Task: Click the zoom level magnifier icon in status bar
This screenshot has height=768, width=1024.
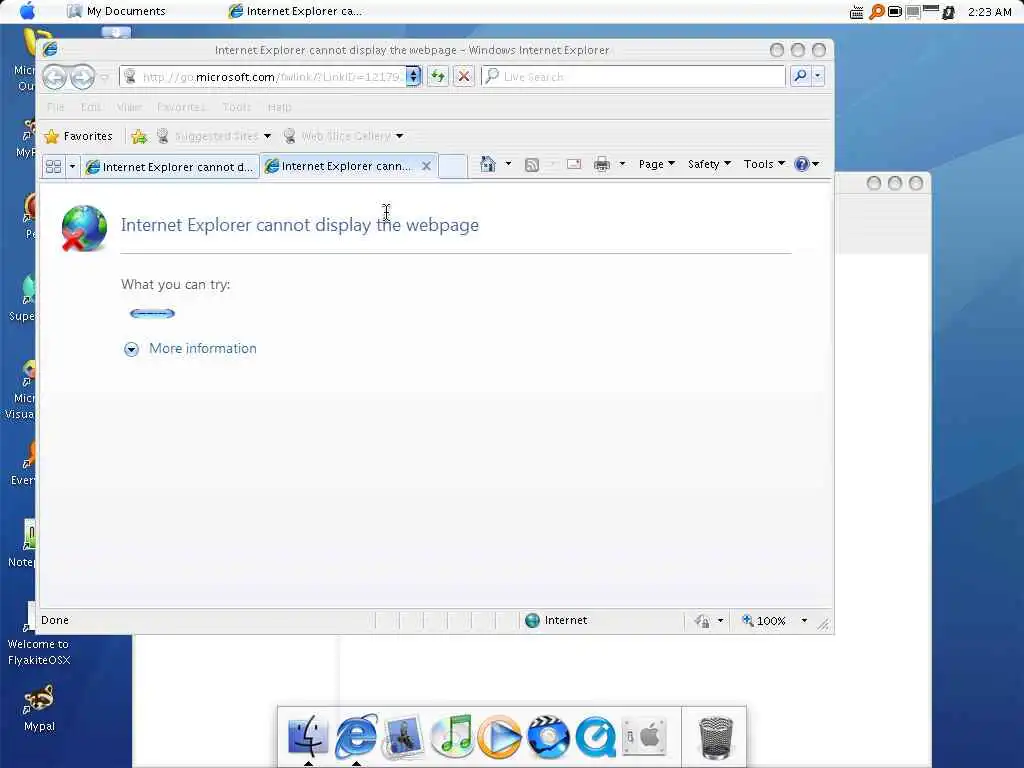Action: pos(747,620)
